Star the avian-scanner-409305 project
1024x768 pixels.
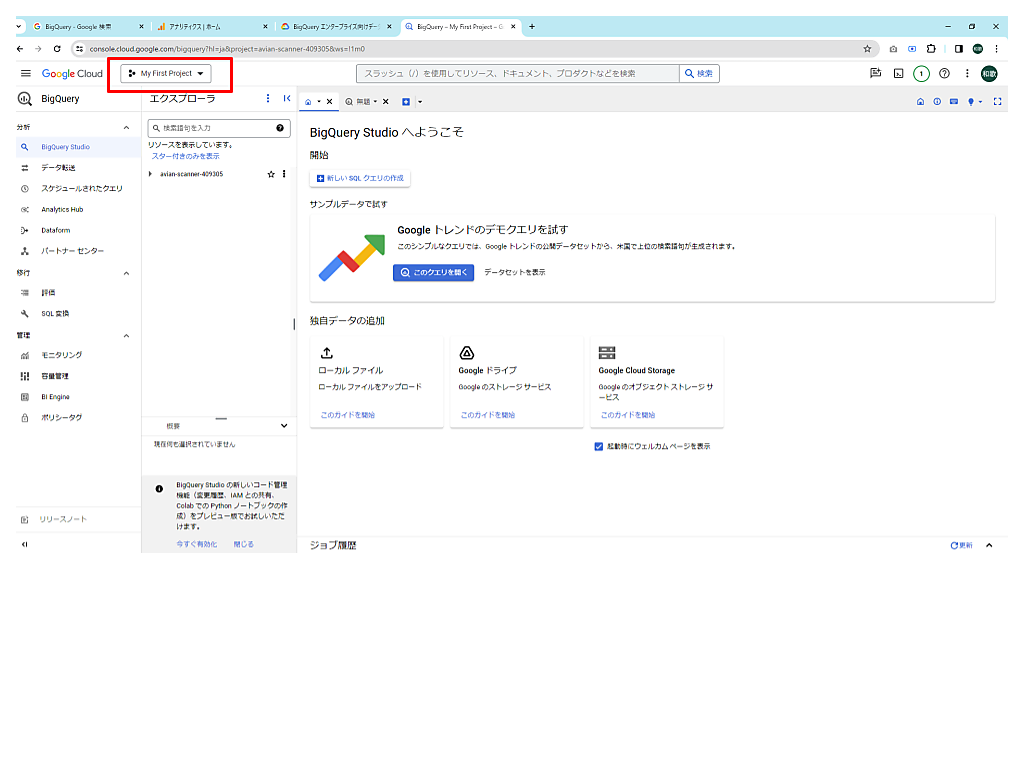click(271, 174)
